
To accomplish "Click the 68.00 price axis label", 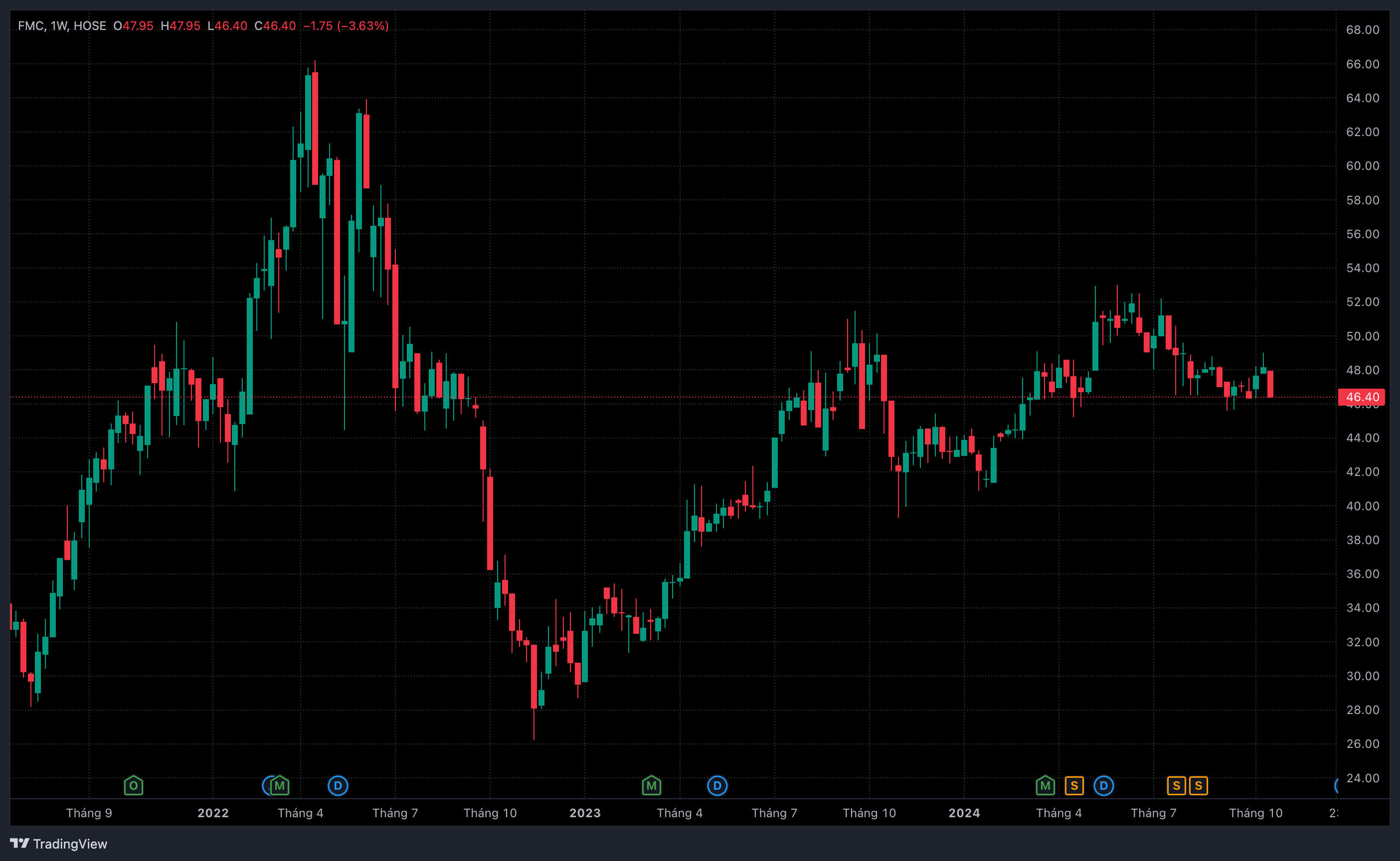I will click(1363, 30).
